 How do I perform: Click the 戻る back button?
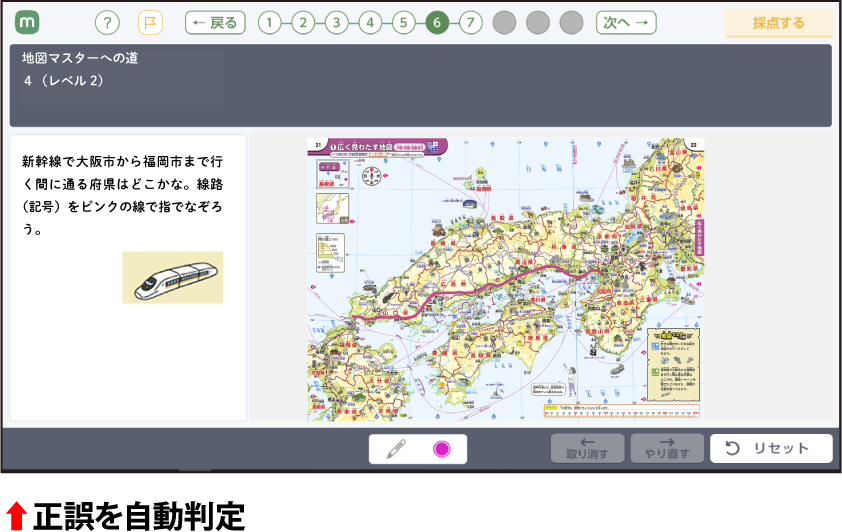click(x=215, y=23)
